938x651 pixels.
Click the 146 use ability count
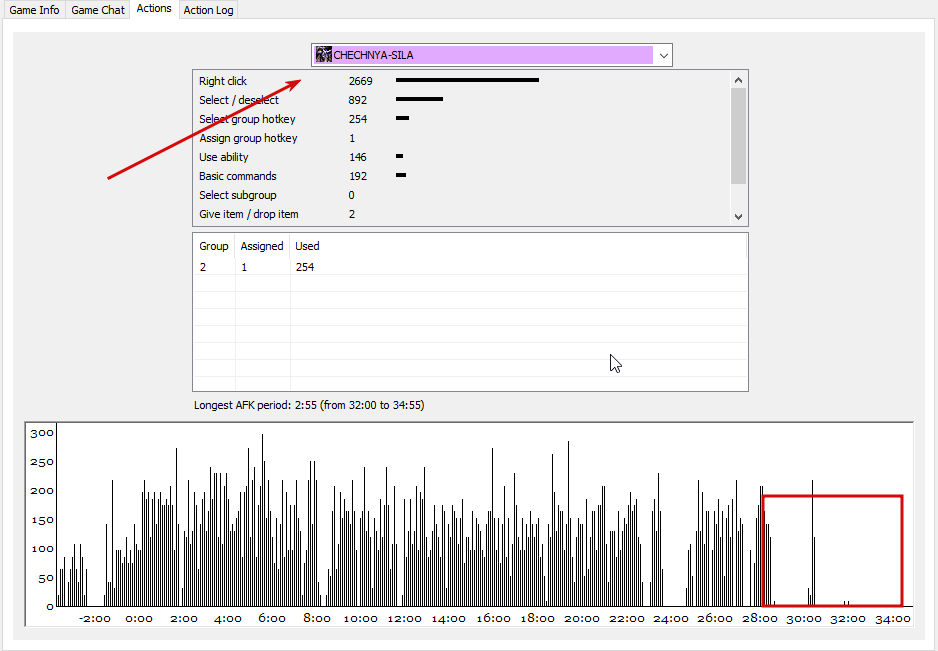coord(358,157)
